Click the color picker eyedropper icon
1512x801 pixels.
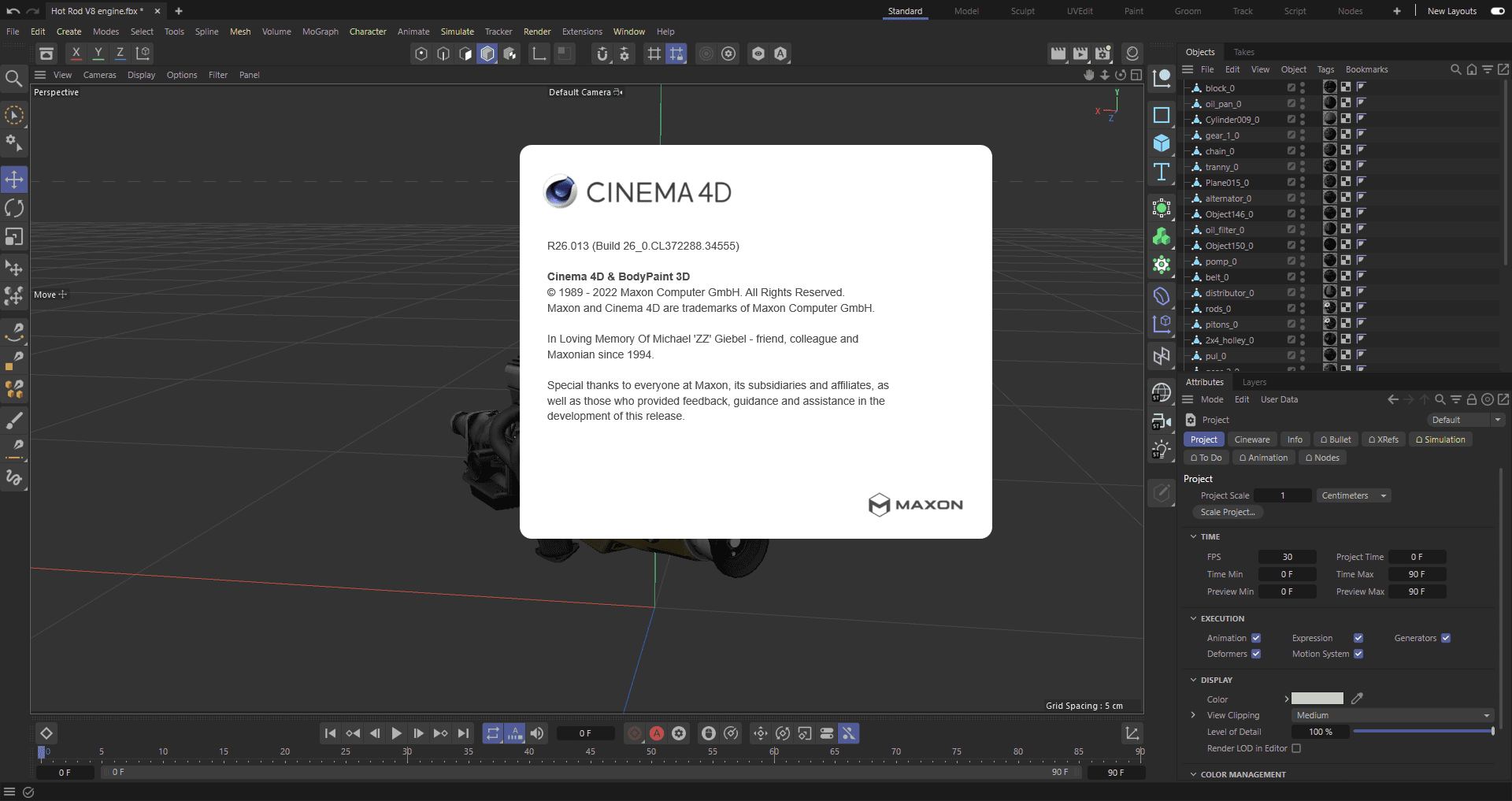(1357, 698)
